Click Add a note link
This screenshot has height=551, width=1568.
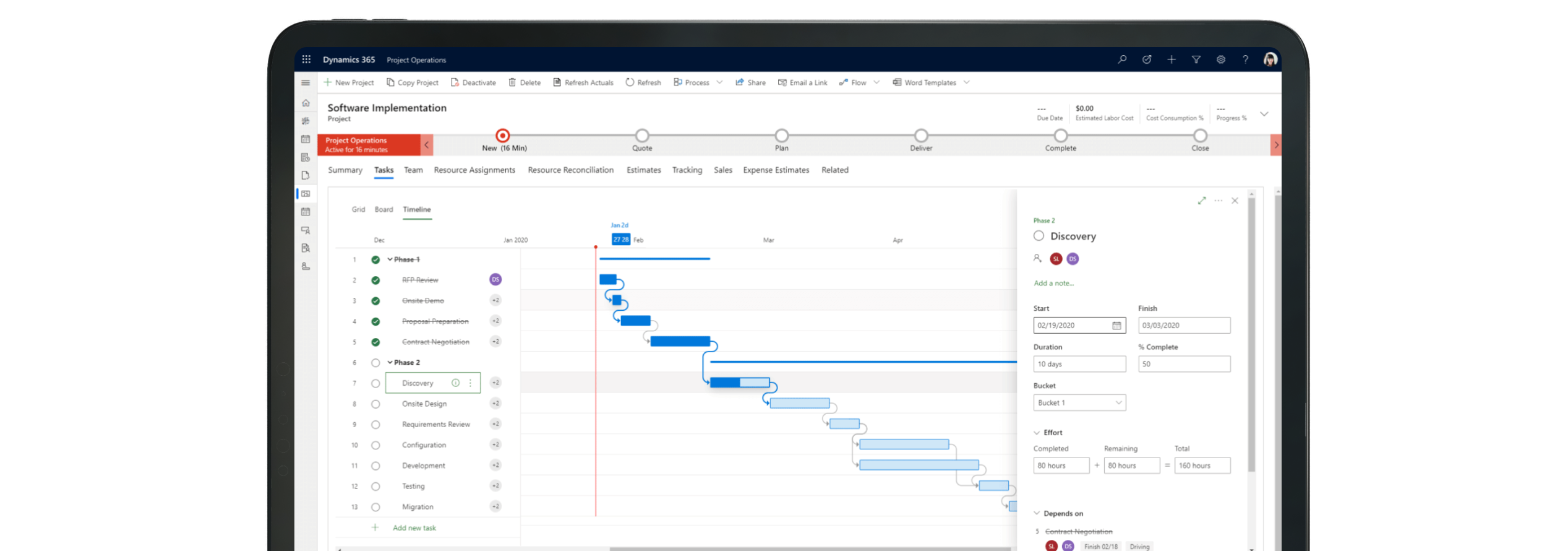(x=1054, y=283)
